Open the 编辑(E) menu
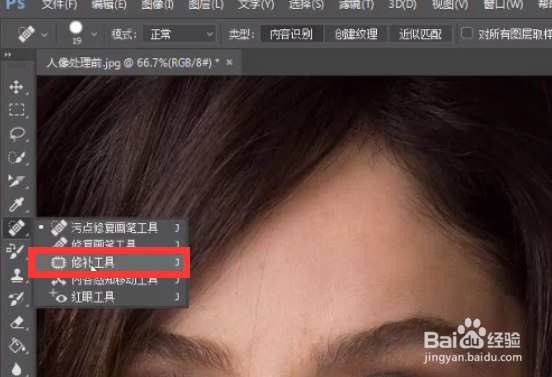This screenshot has width=552, height=377. 109,5
